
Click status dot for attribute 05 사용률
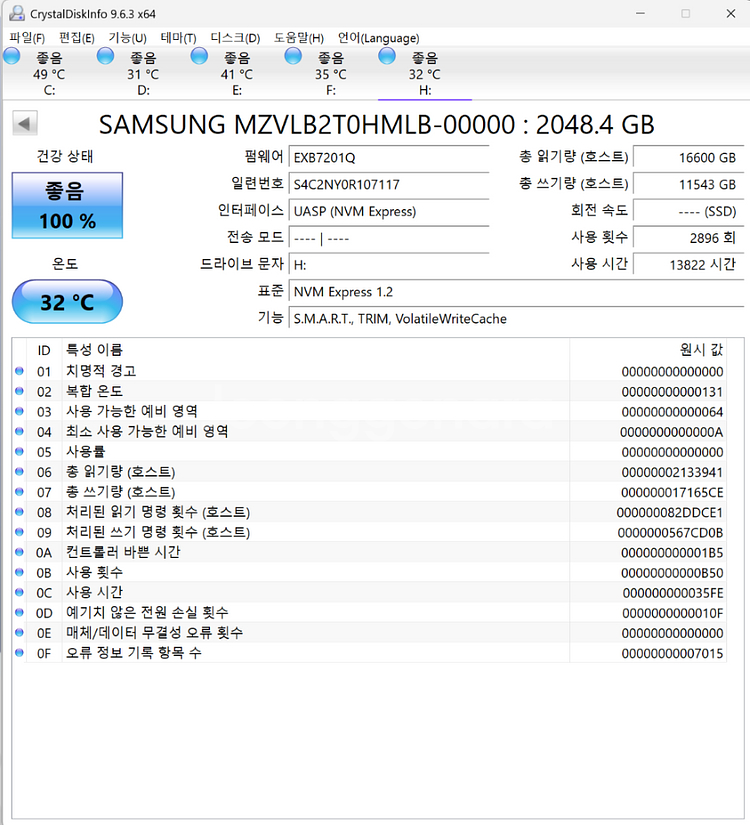click(x=19, y=451)
